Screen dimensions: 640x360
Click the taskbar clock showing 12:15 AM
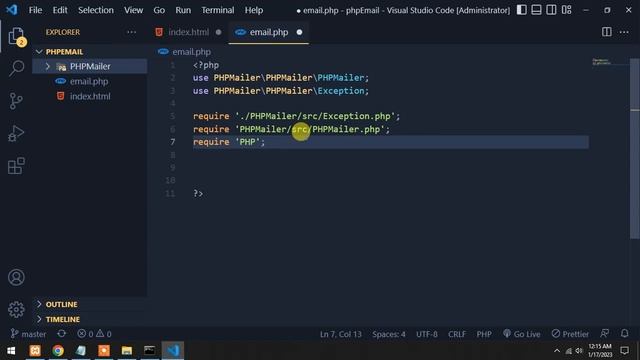coord(600,350)
